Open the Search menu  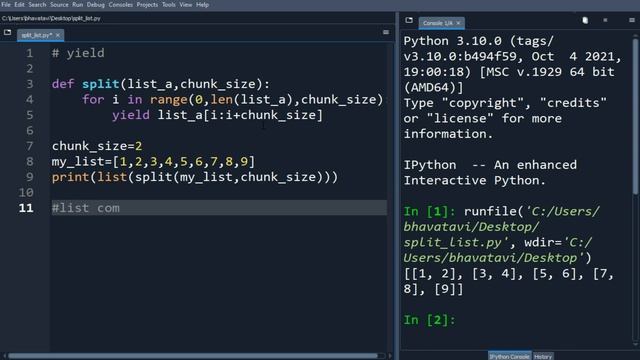37,5
